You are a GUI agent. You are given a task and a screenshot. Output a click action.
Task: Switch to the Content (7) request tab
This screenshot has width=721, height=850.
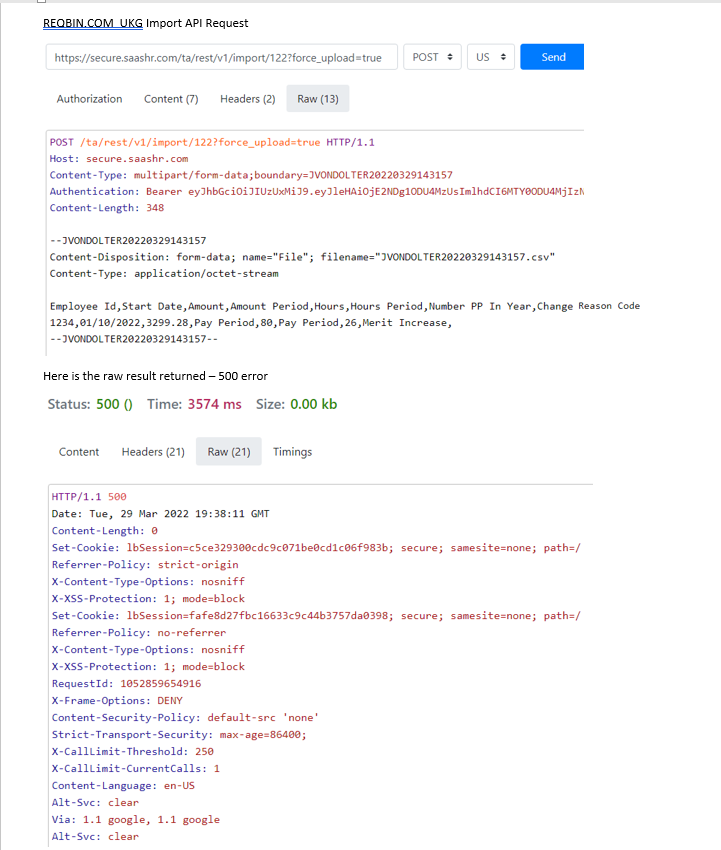(x=171, y=99)
